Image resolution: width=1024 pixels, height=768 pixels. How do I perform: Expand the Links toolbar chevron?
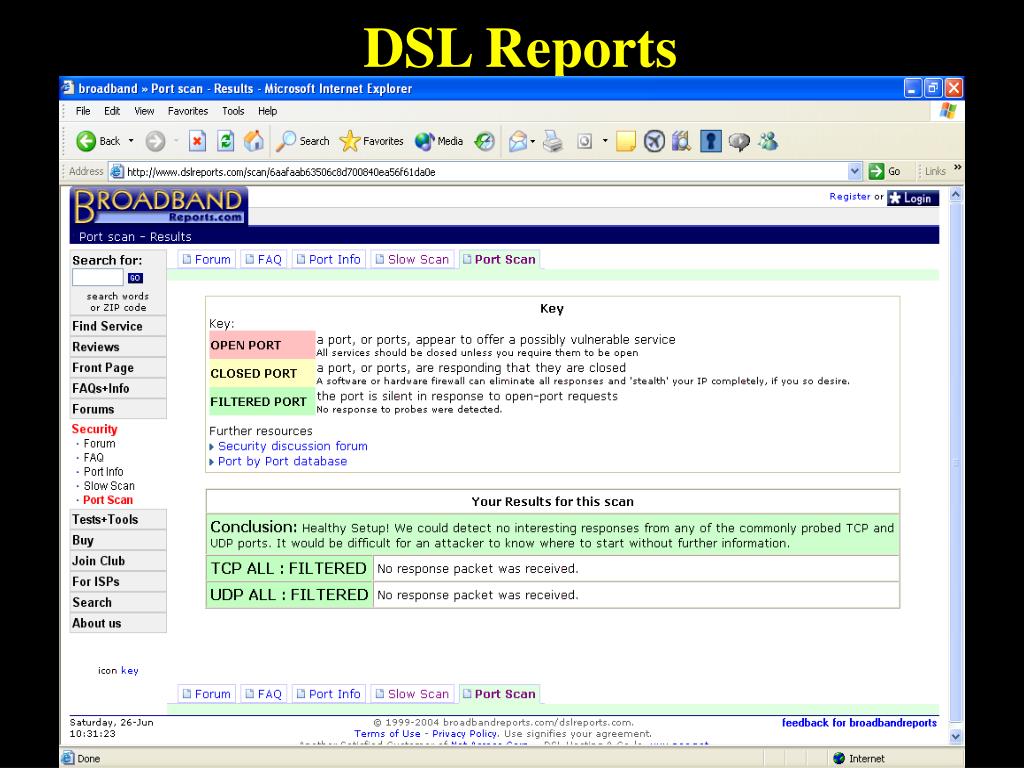click(957, 168)
